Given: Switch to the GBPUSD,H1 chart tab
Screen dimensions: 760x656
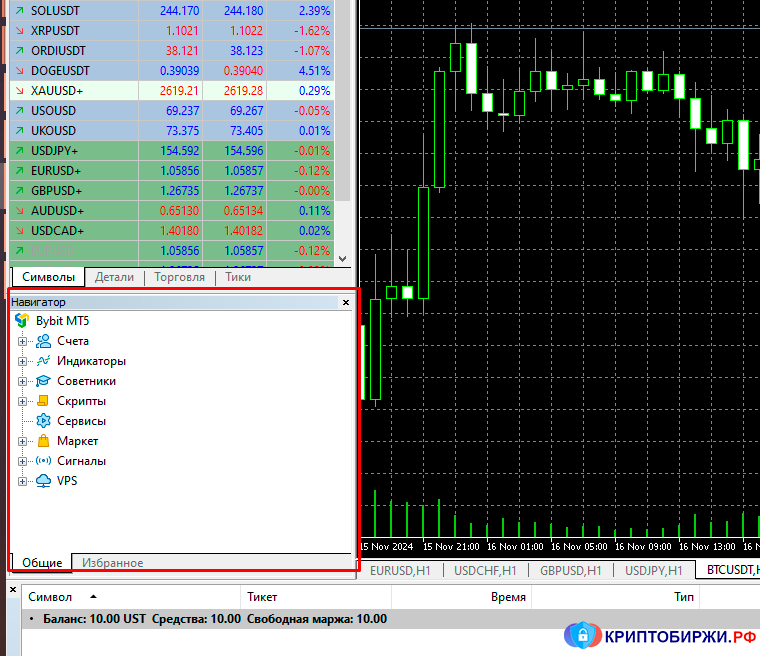Looking at the screenshot, I should [570, 571].
